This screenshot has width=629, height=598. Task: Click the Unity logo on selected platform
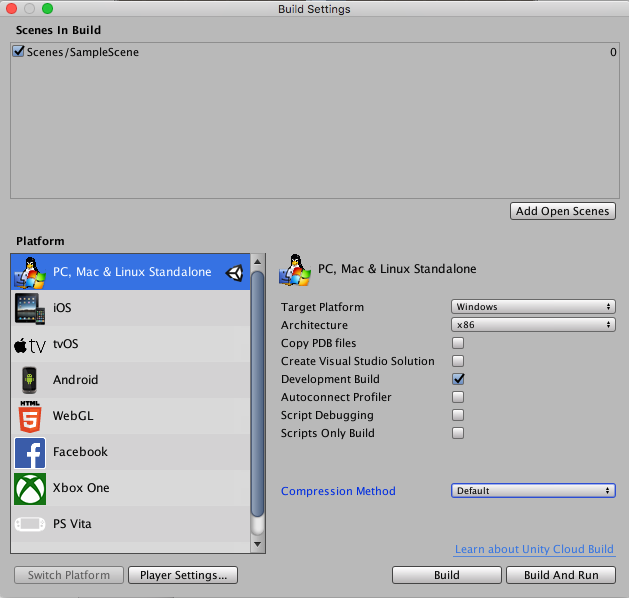(x=235, y=272)
